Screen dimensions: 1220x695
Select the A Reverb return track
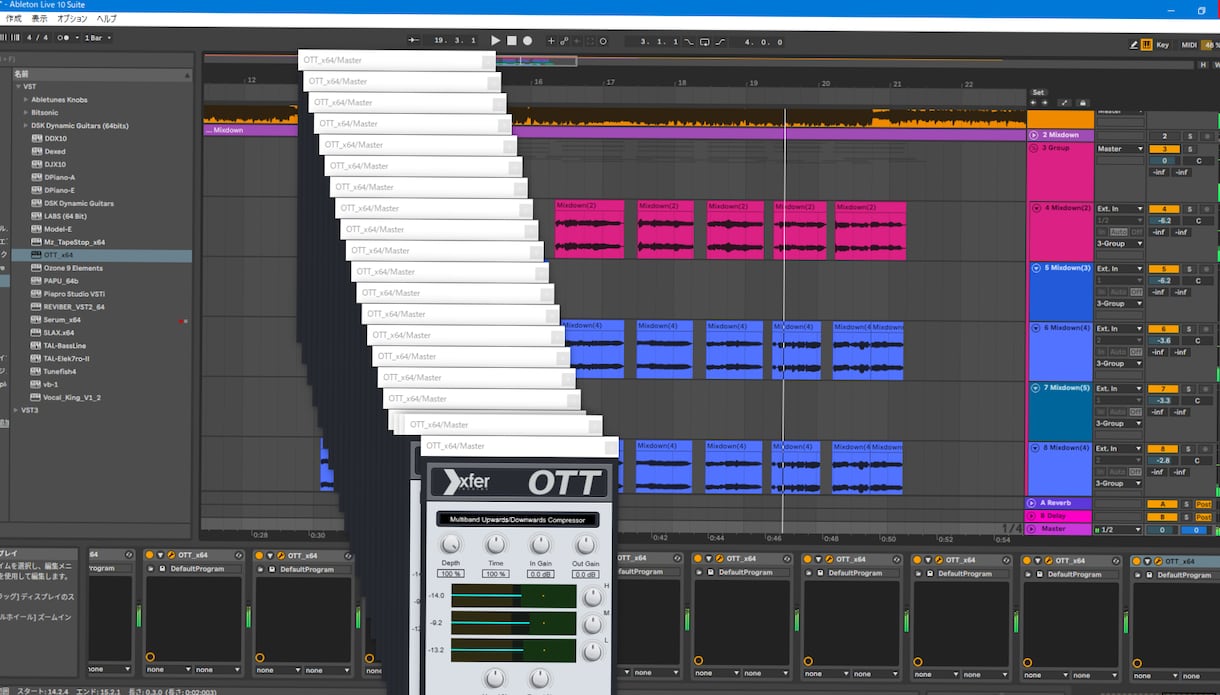[1058, 503]
